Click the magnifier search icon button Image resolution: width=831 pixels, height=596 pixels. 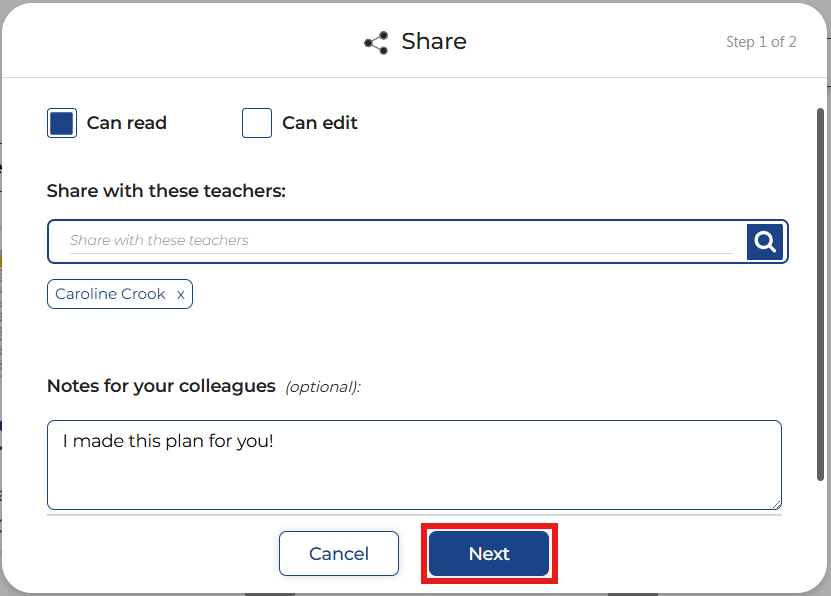pos(765,241)
